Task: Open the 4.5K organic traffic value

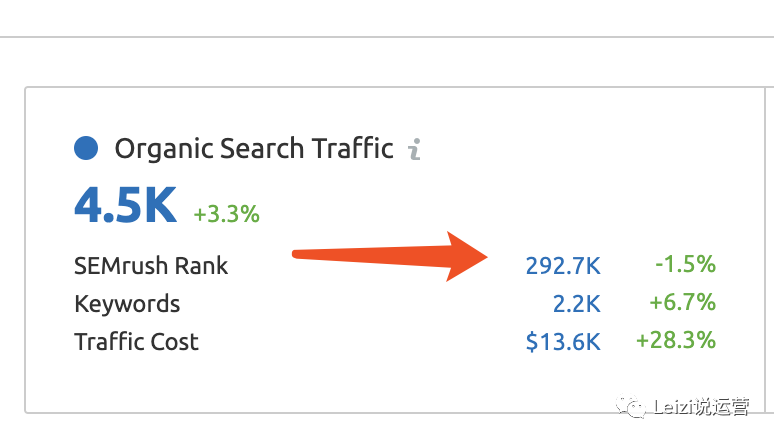Action: pos(125,205)
